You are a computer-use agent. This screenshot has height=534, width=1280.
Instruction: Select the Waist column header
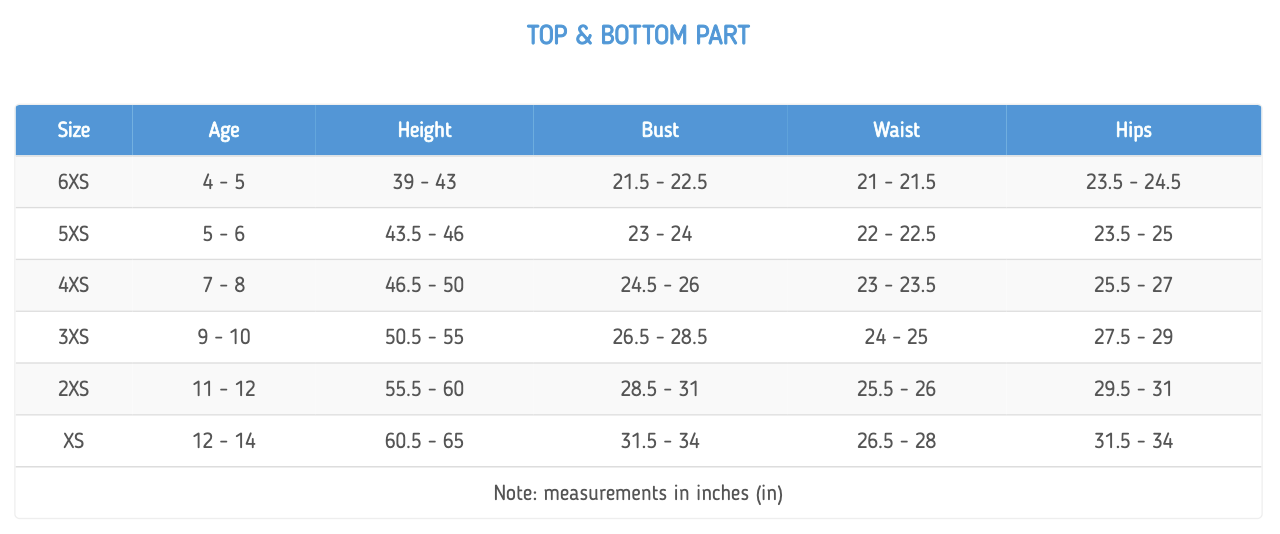click(896, 130)
